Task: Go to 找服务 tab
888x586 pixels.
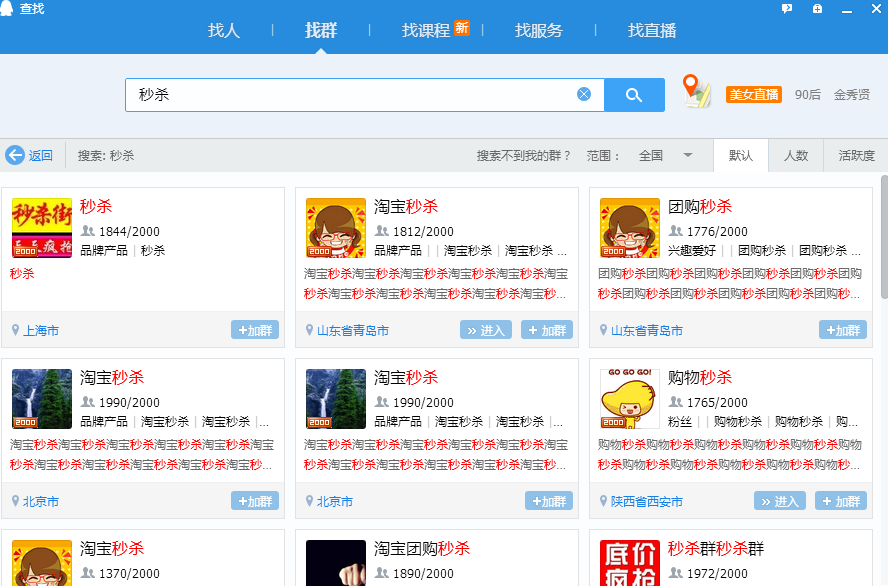Action: click(539, 30)
